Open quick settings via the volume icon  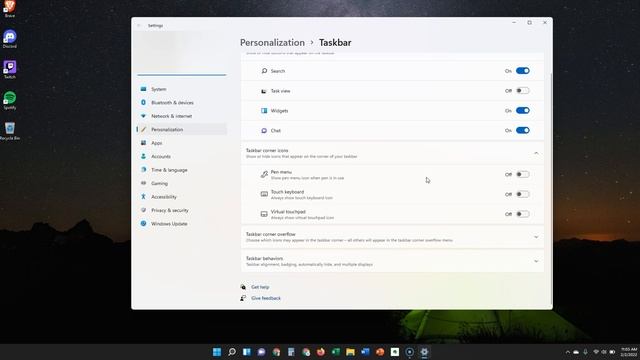click(x=604, y=352)
